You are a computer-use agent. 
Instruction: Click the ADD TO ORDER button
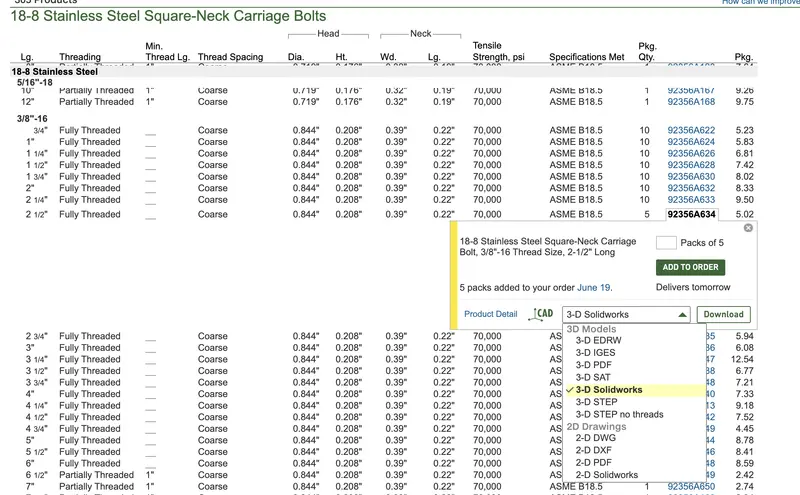click(x=690, y=267)
